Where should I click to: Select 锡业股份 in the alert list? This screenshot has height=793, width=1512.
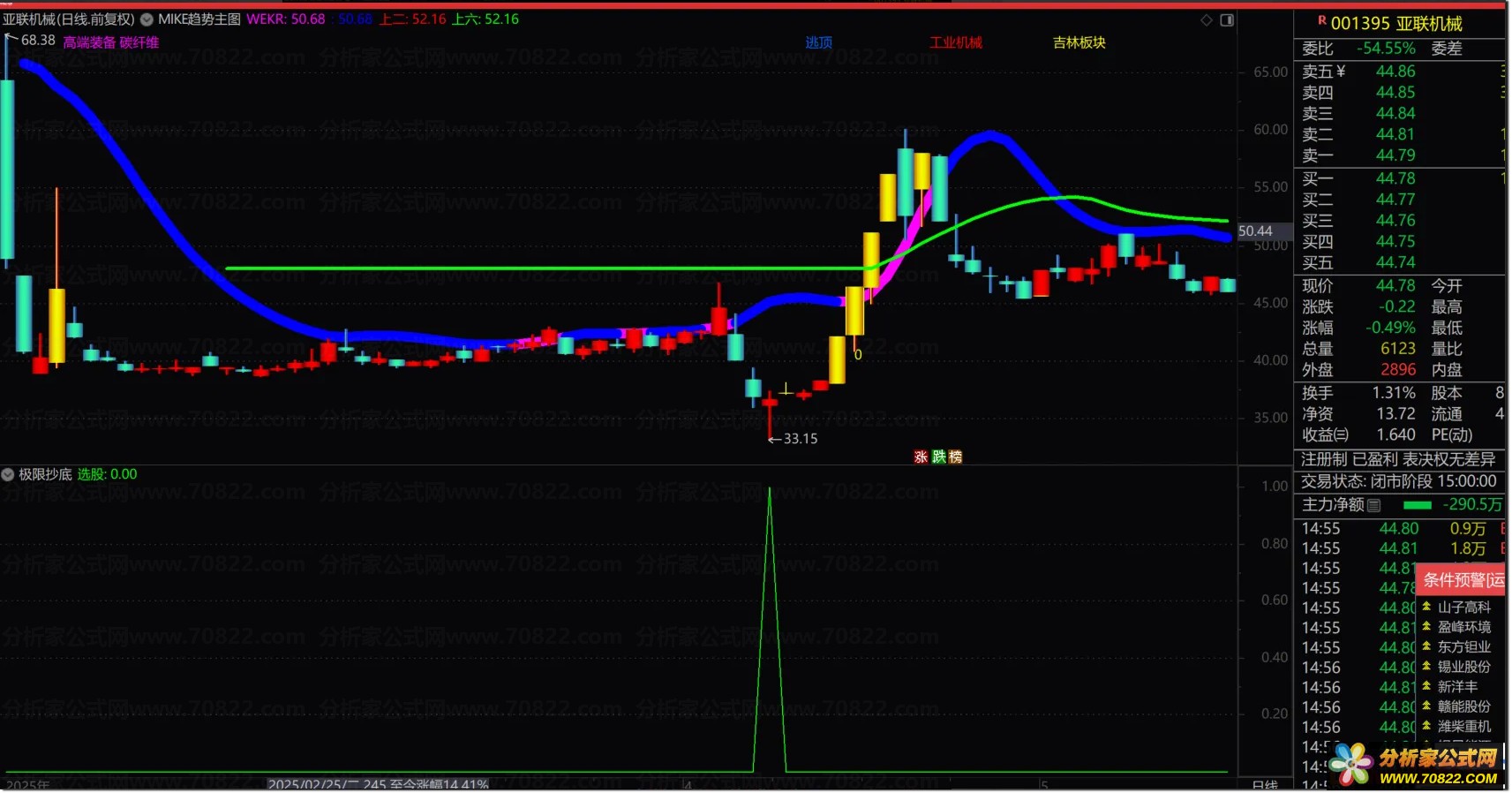tap(1464, 666)
